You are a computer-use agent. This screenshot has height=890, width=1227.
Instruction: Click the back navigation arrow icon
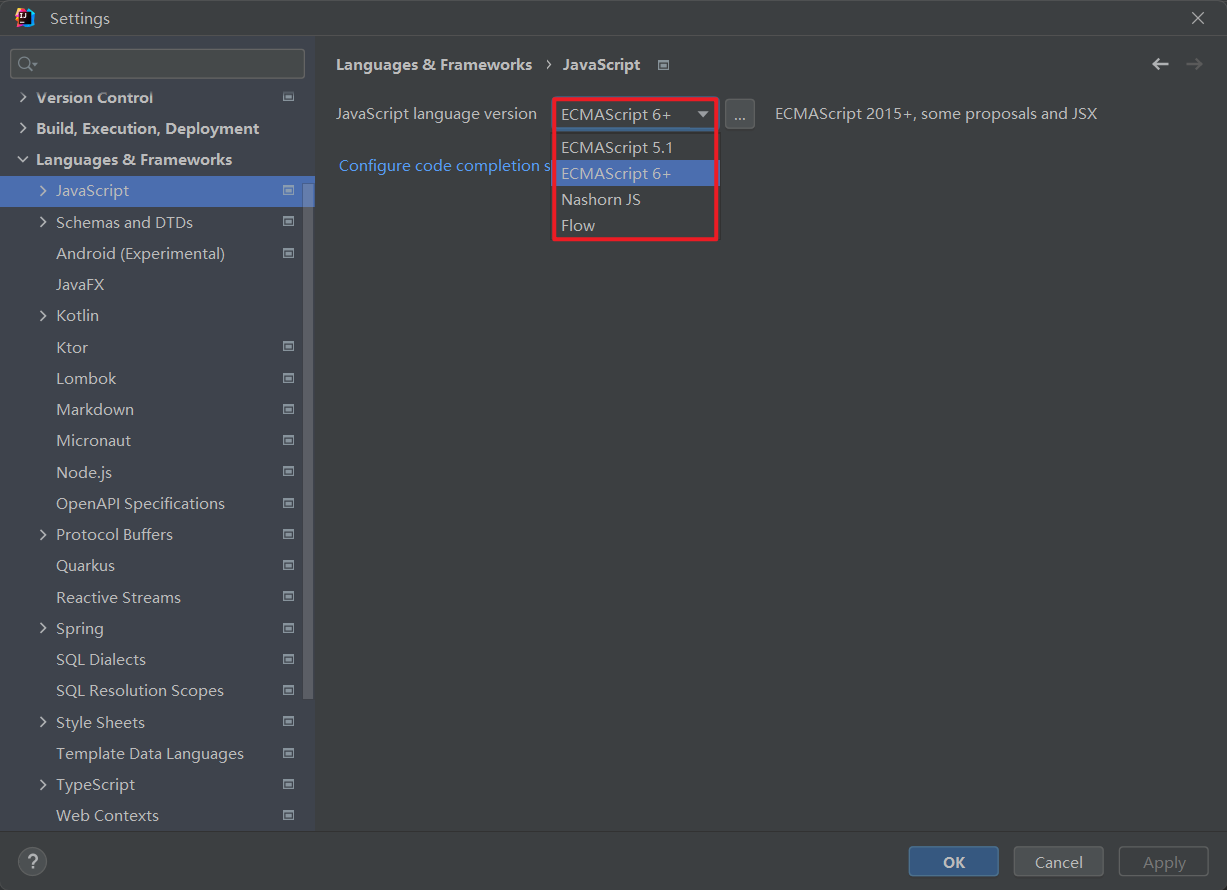(x=1160, y=64)
